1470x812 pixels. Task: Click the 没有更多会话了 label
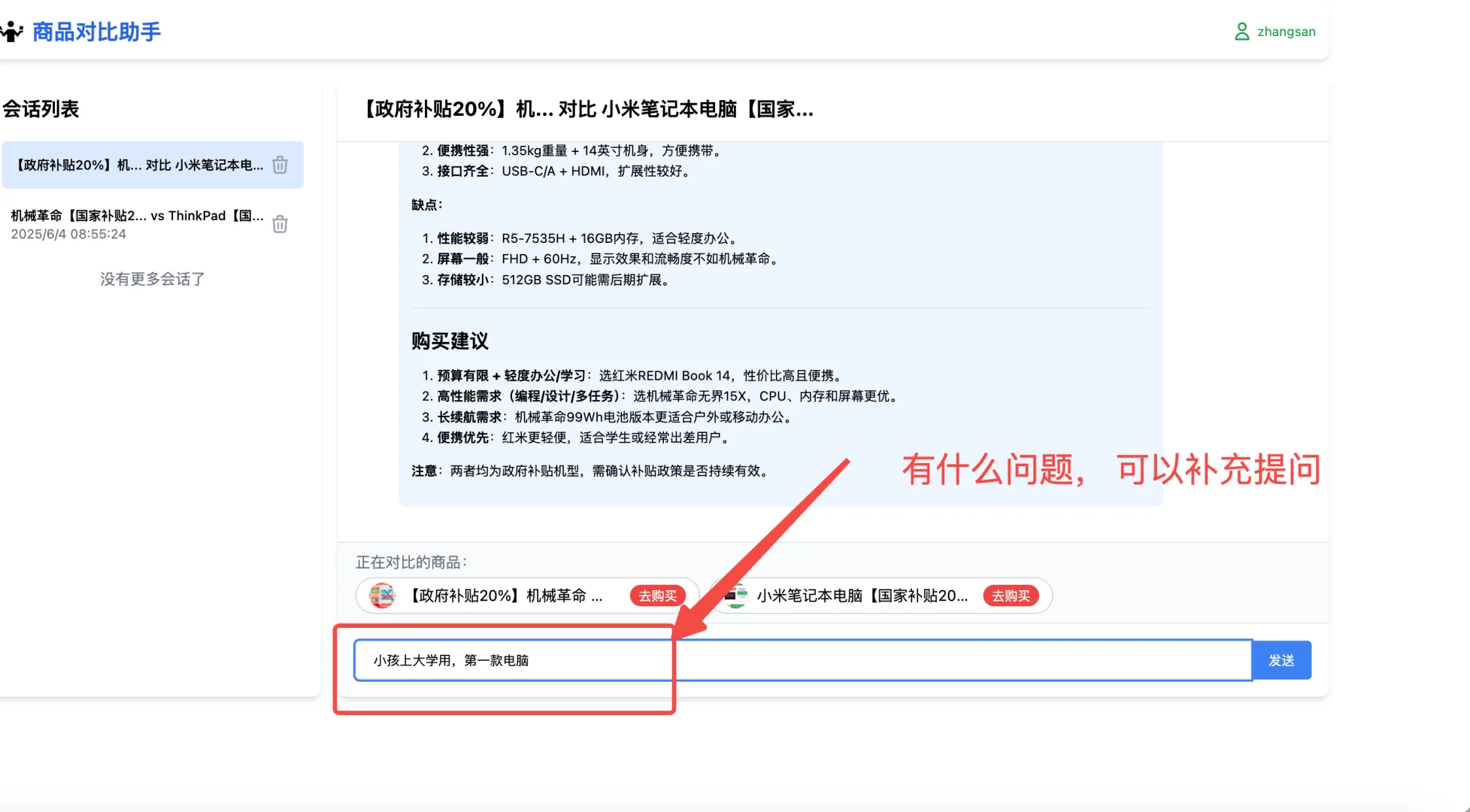click(x=152, y=279)
